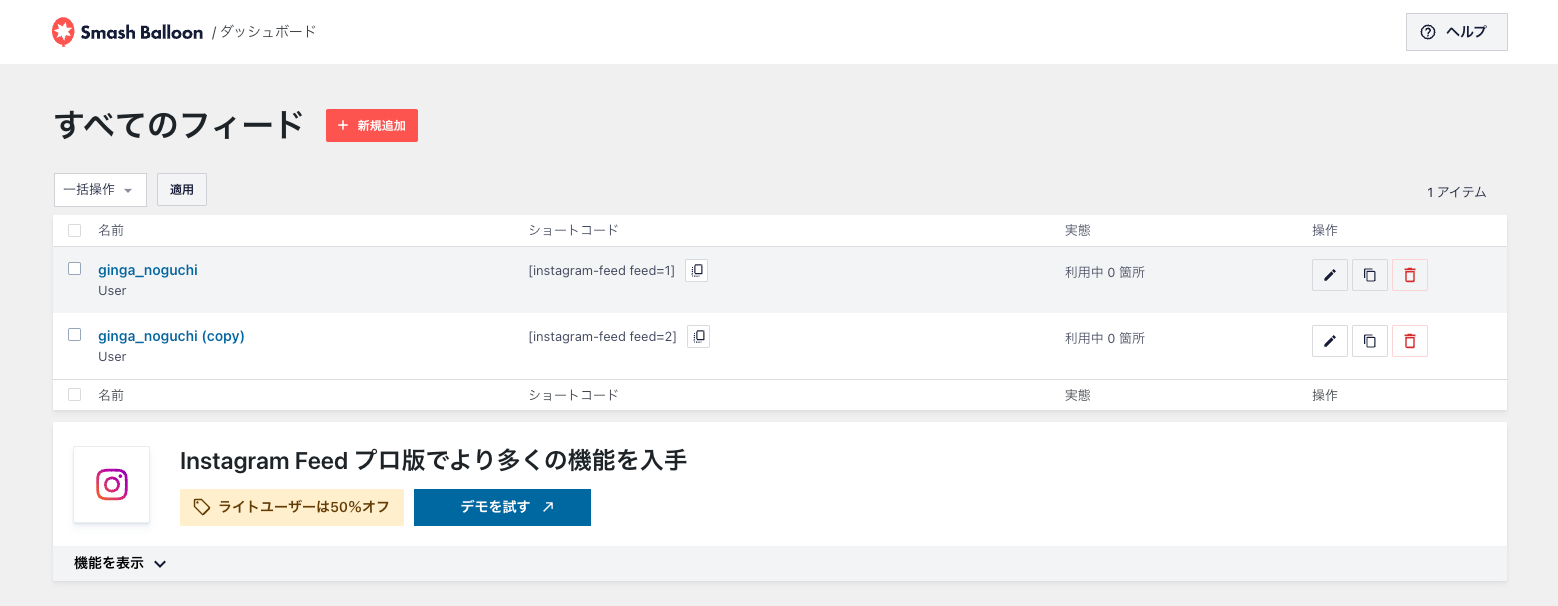Copy the feed=1 shortcode icon
This screenshot has width=1558, height=606.
click(x=697, y=270)
